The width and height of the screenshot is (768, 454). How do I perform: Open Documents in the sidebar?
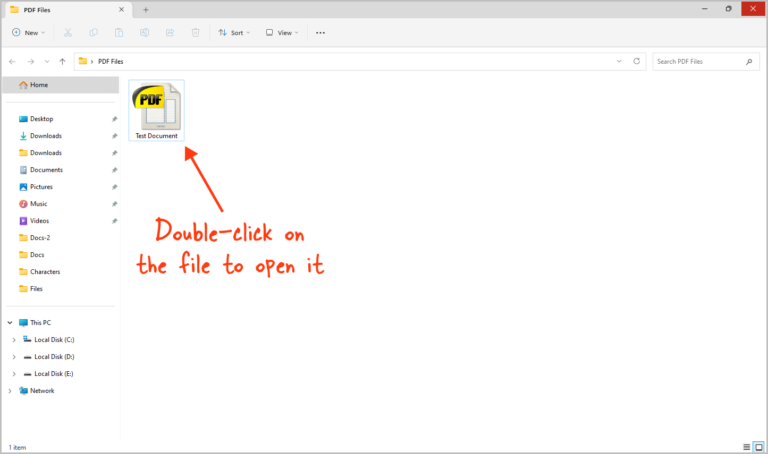tap(41, 170)
